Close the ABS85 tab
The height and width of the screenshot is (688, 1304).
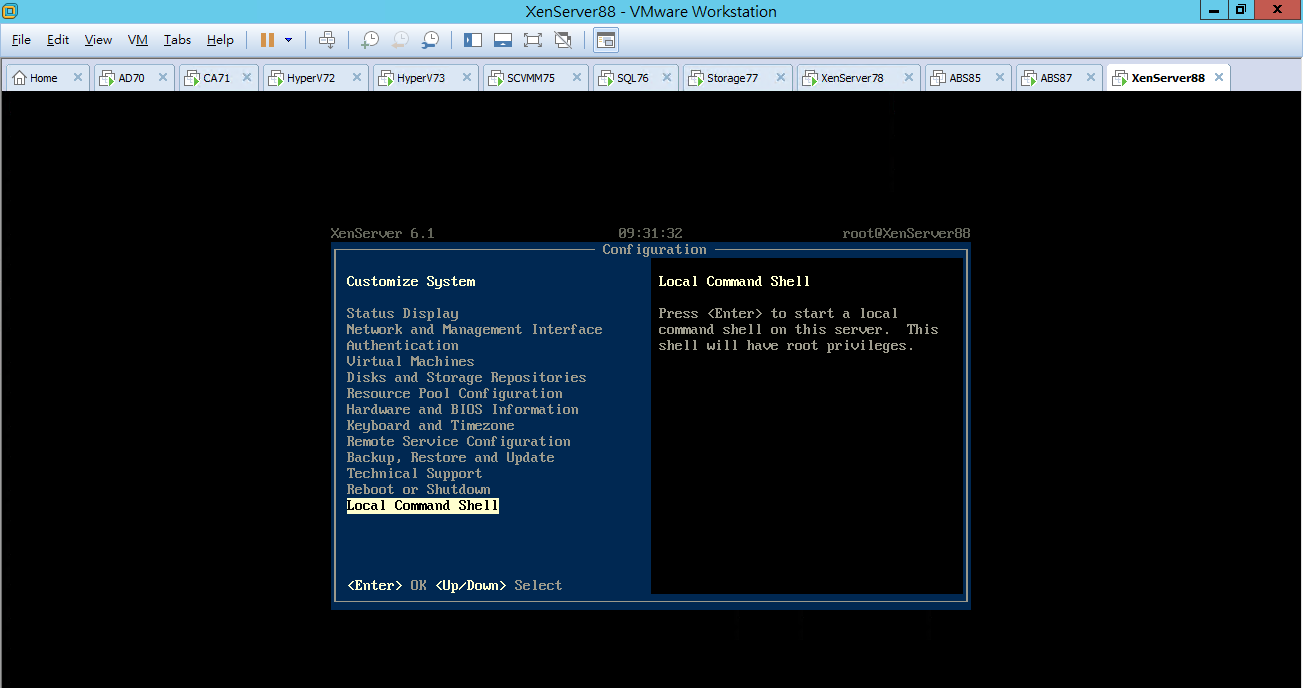click(x=1000, y=77)
